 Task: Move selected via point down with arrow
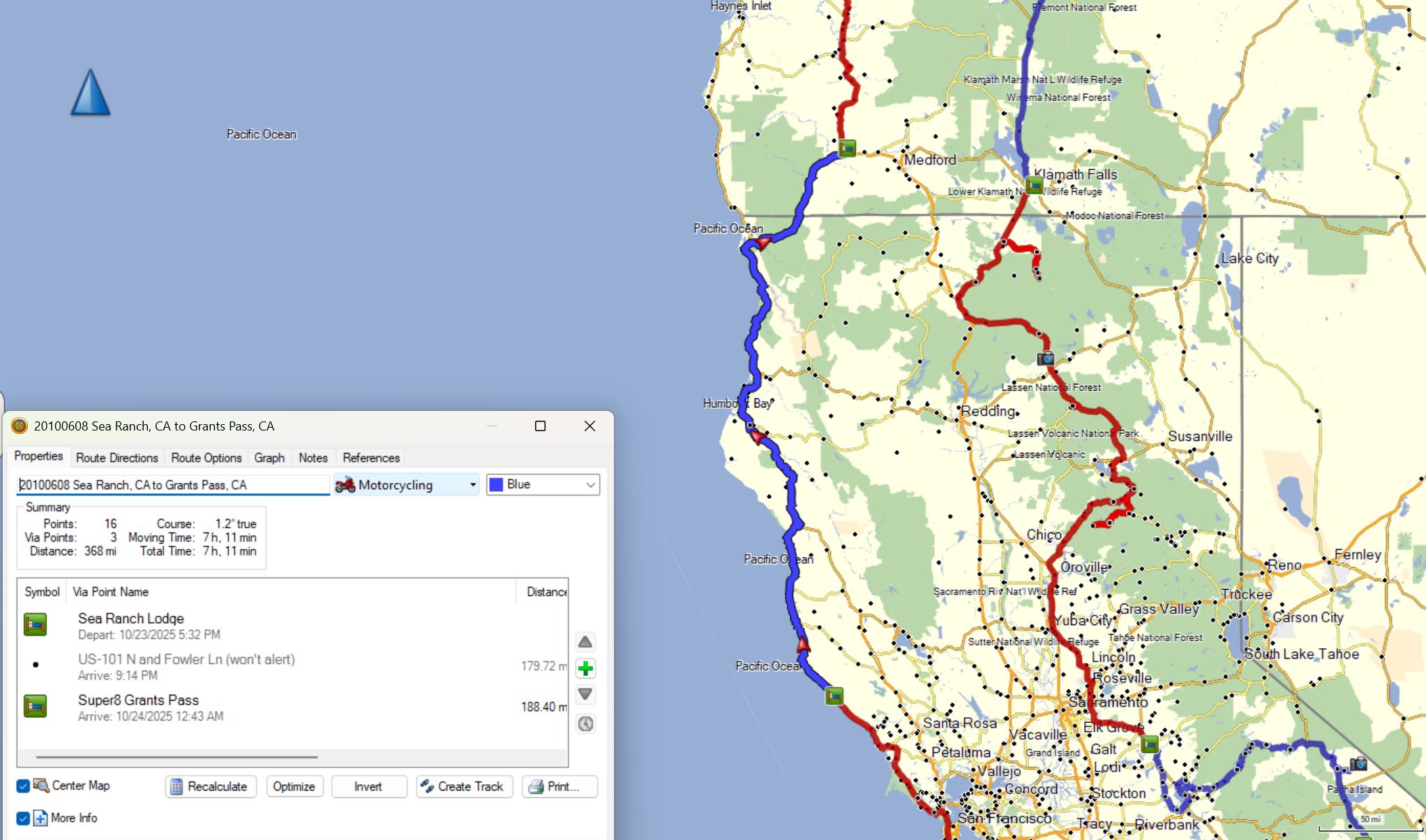pyautogui.click(x=585, y=694)
